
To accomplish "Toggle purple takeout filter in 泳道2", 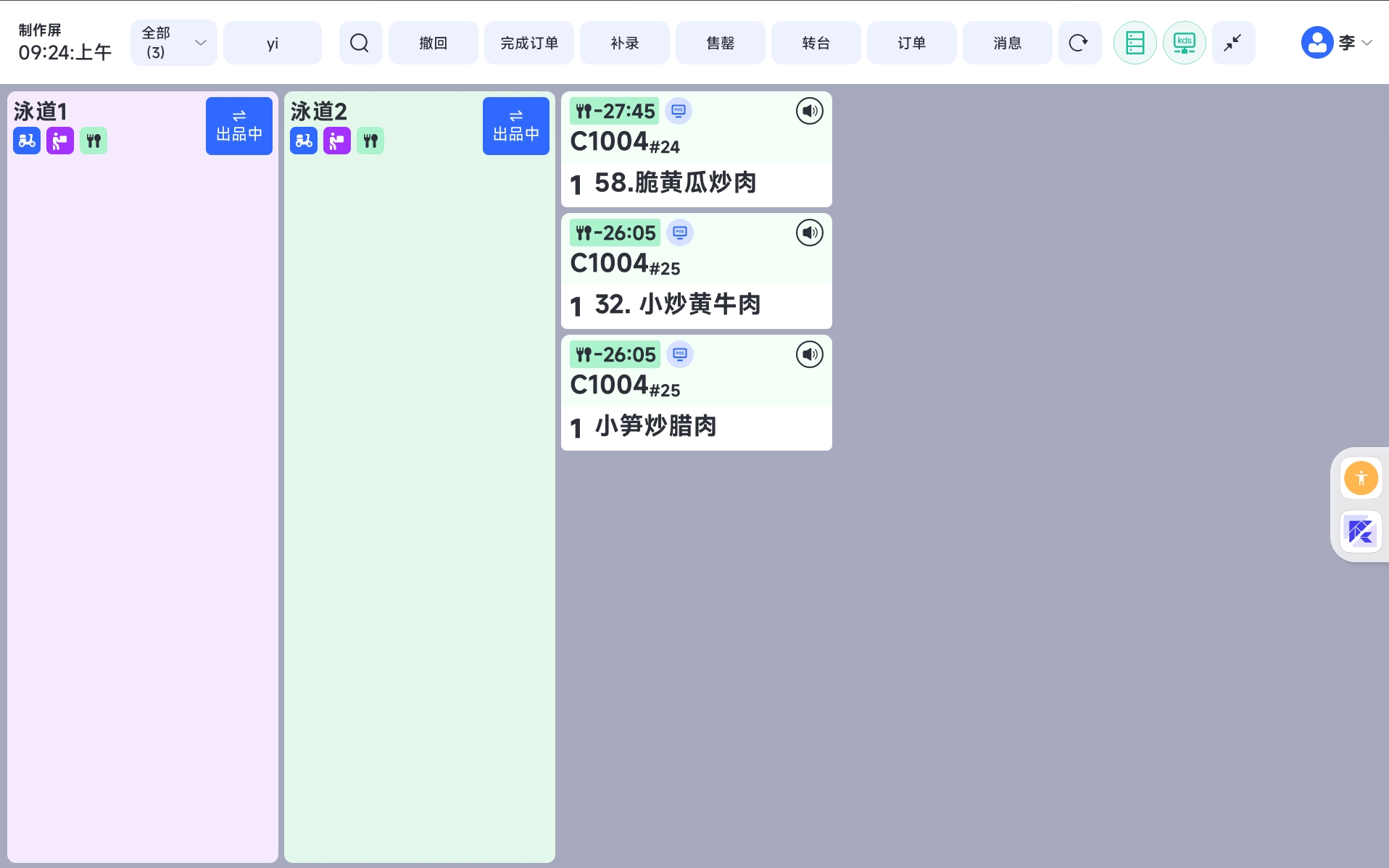I will click(337, 141).
